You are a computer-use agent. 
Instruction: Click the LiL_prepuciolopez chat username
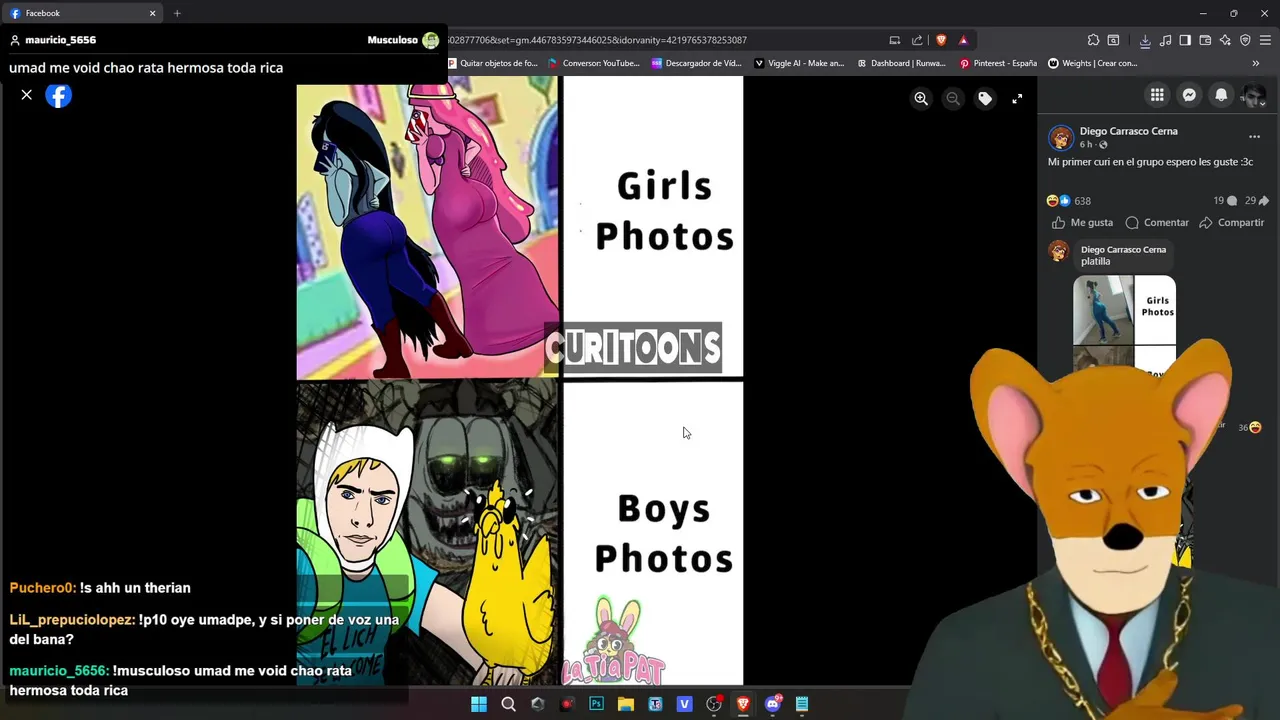tap(72, 620)
